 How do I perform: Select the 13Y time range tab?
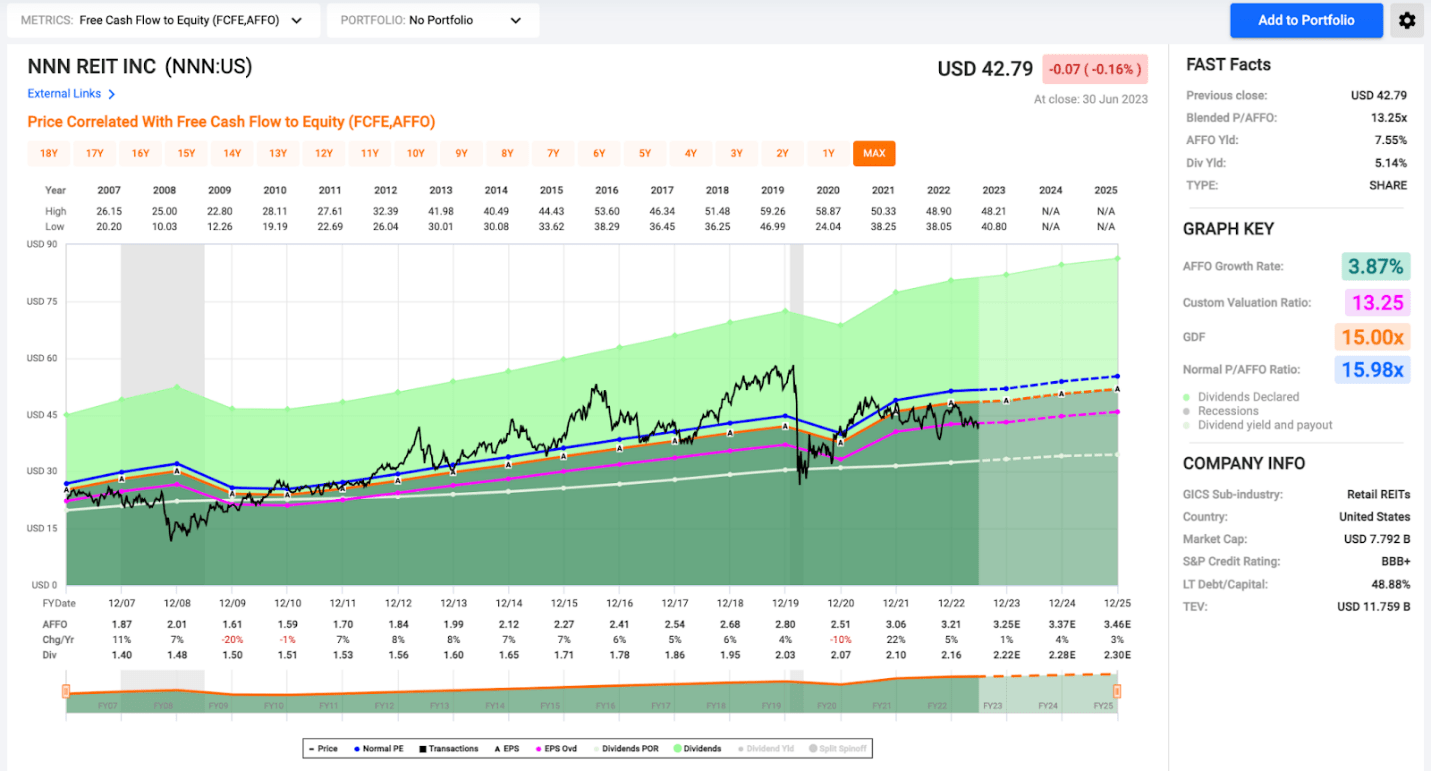278,153
